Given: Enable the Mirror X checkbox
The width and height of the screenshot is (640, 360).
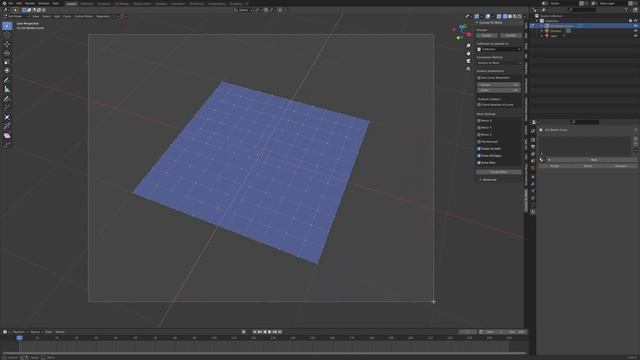Looking at the screenshot, I should pyautogui.click(x=479, y=121).
